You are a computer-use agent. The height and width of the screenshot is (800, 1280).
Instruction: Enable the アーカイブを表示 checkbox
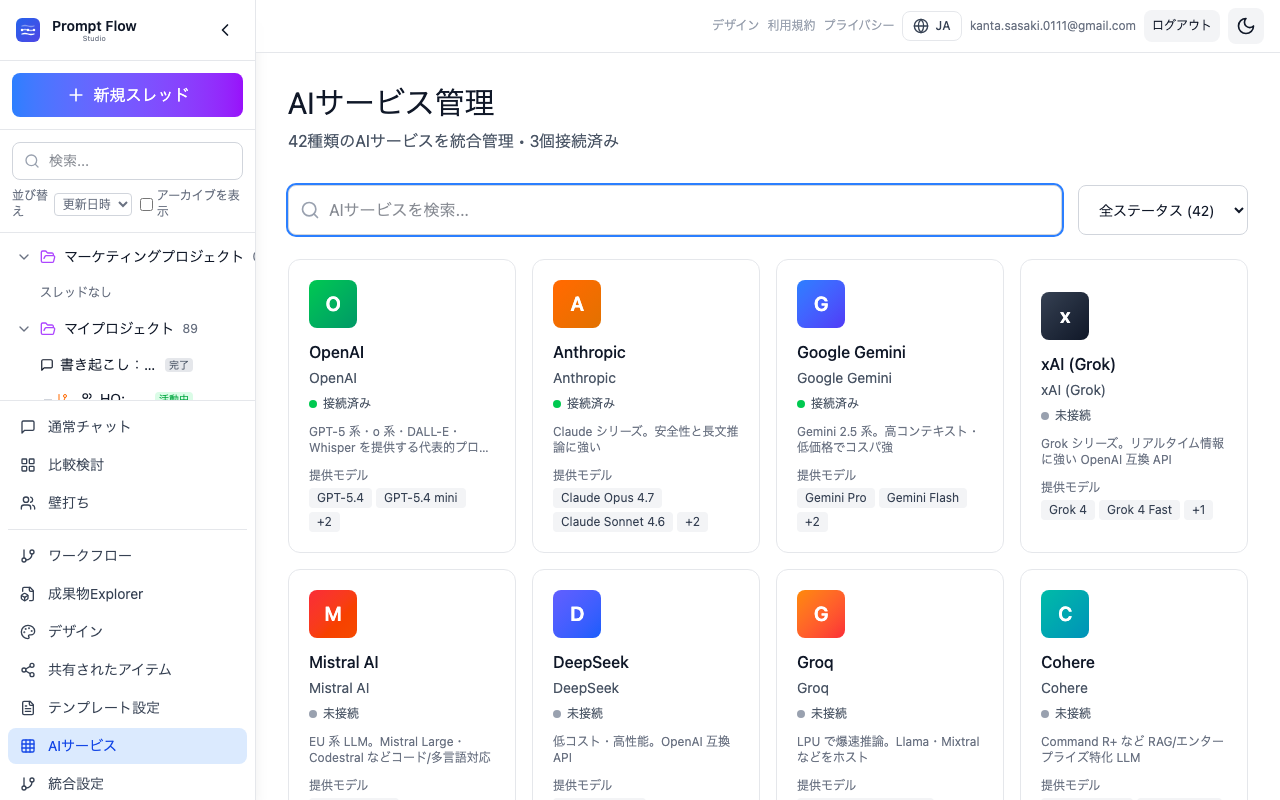(147, 204)
